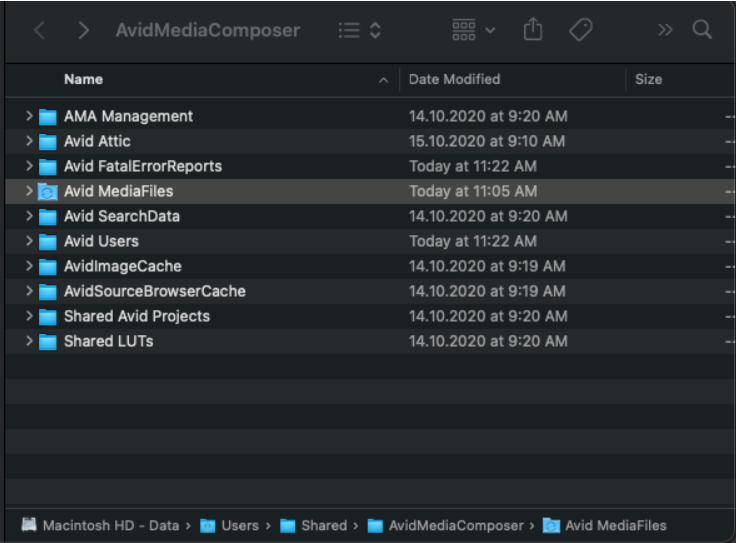Image resolution: width=738 pixels, height=543 pixels.
Task: Sort by Date Modified column header
Action: pos(454,79)
